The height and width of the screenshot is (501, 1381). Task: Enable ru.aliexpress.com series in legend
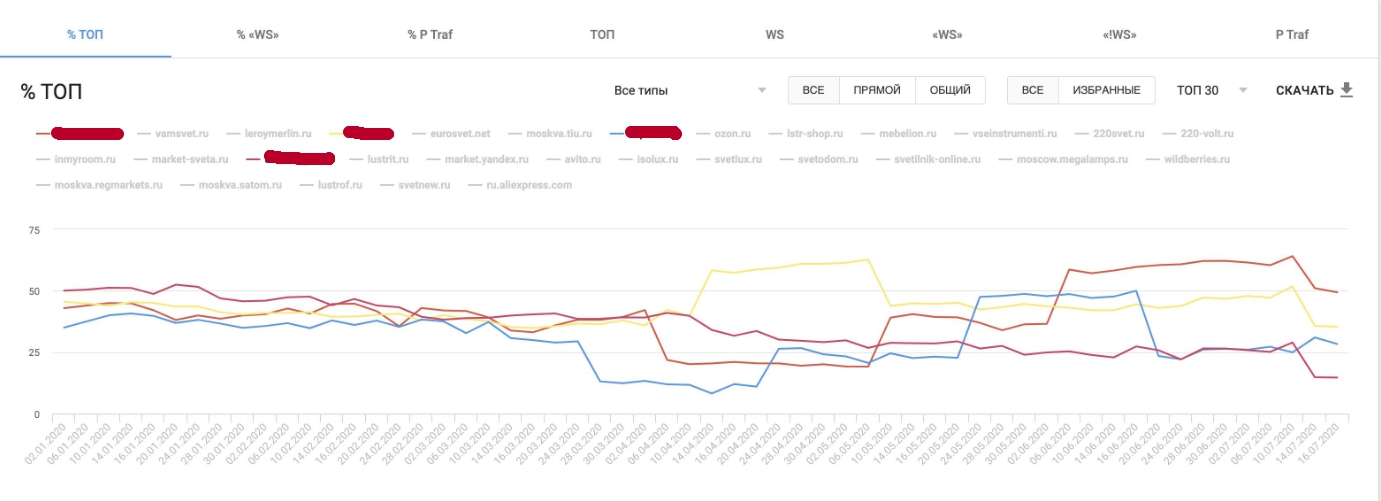pos(528,185)
